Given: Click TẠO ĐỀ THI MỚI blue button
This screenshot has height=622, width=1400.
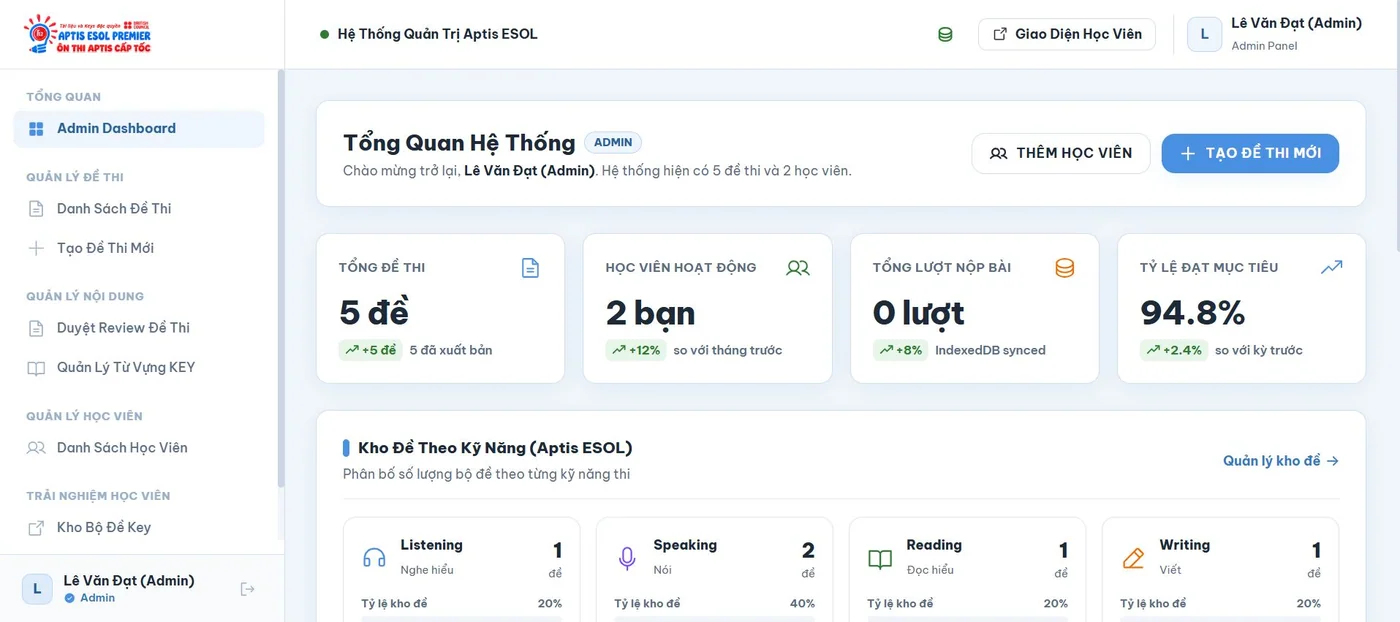Looking at the screenshot, I should point(1250,153).
